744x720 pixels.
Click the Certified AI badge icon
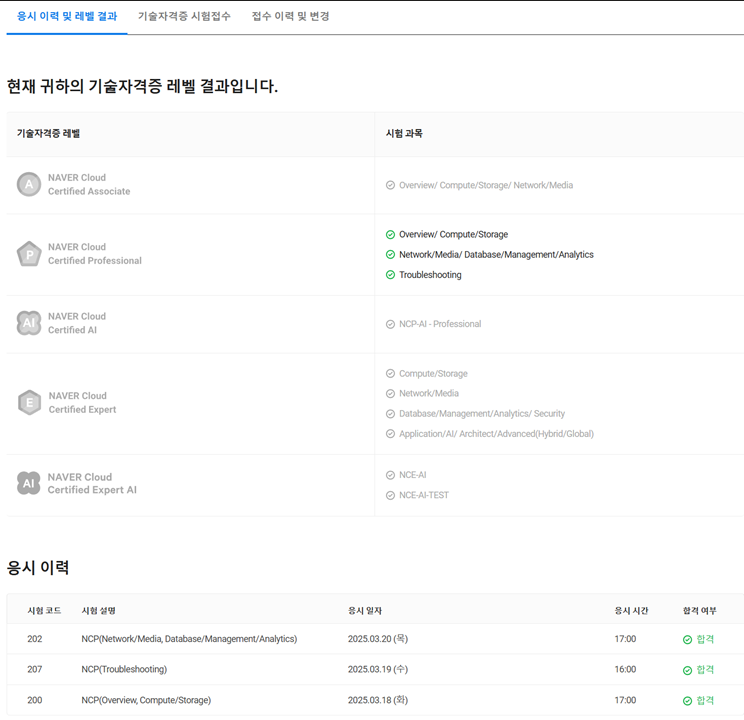[x=29, y=323]
